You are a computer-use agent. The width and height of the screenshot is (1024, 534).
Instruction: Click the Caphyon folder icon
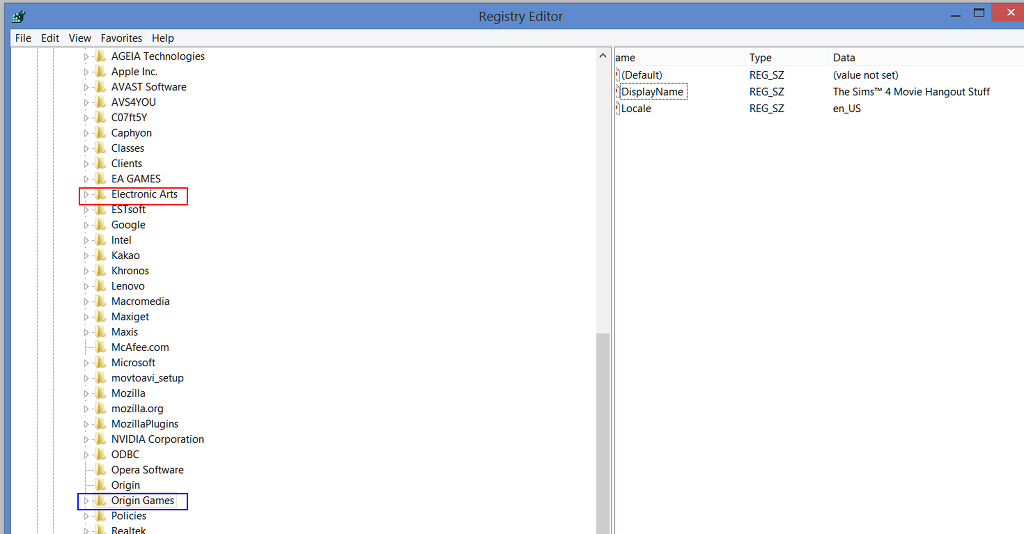pyautogui.click(x=100, y=133)
